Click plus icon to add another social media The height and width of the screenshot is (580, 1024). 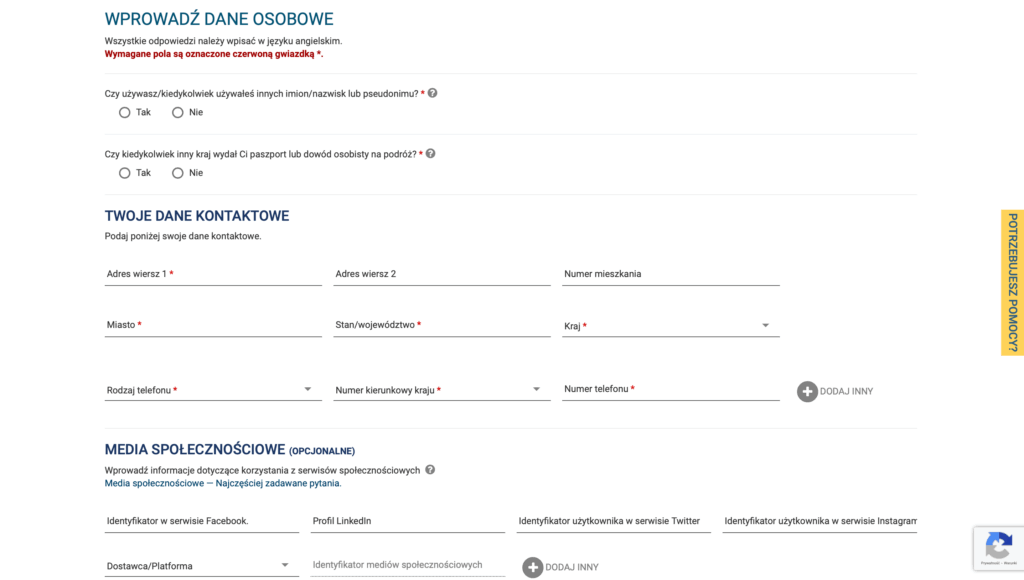point(533,567)
